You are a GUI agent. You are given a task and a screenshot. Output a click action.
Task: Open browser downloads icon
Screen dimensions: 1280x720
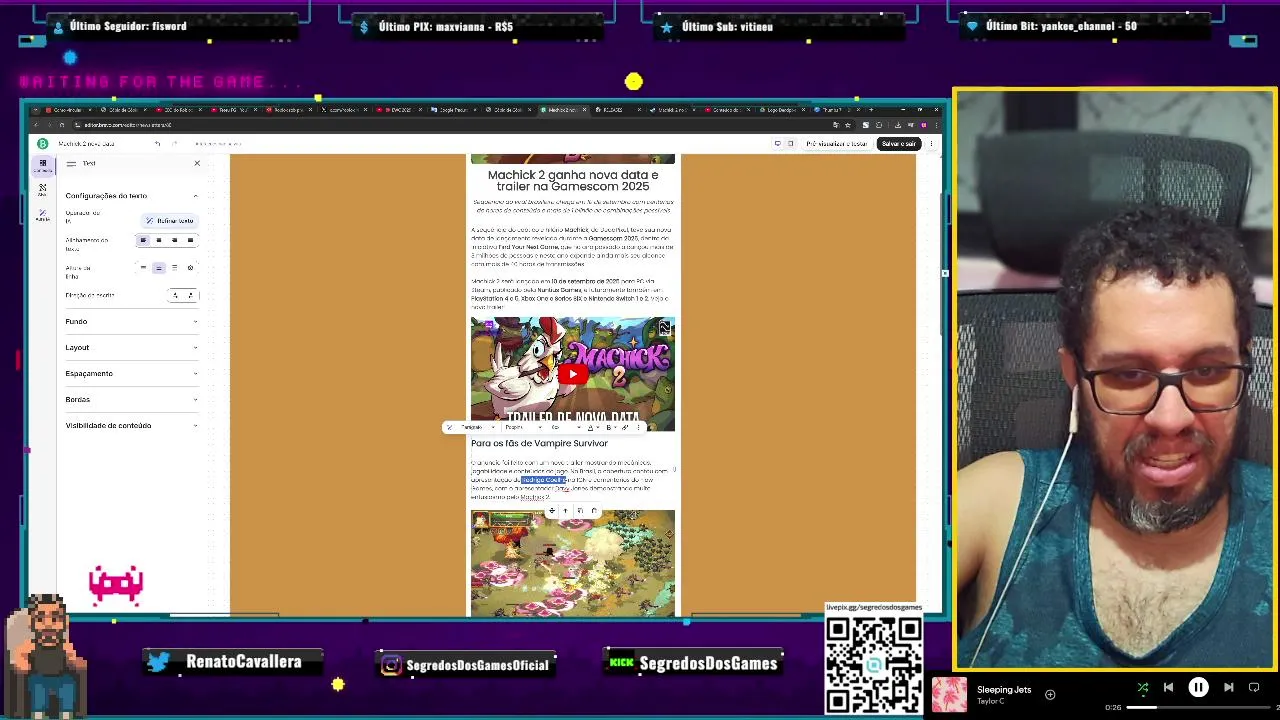click(897, 125)
